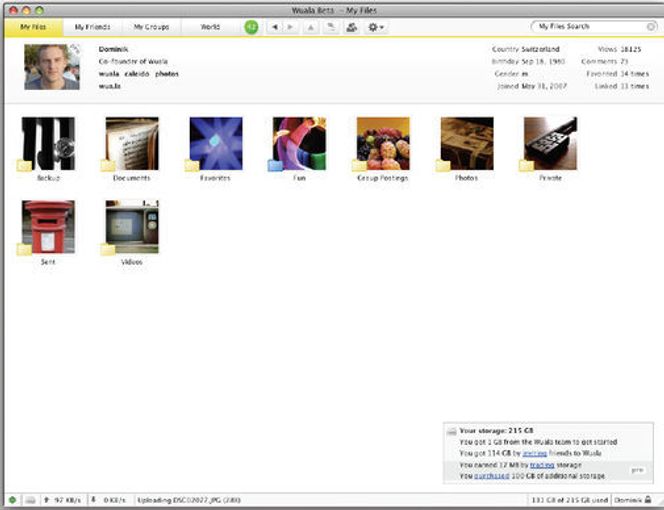The image size is (664, 510).
Task: Click the purchased link in storage popup
Action: tap(492, 476)
